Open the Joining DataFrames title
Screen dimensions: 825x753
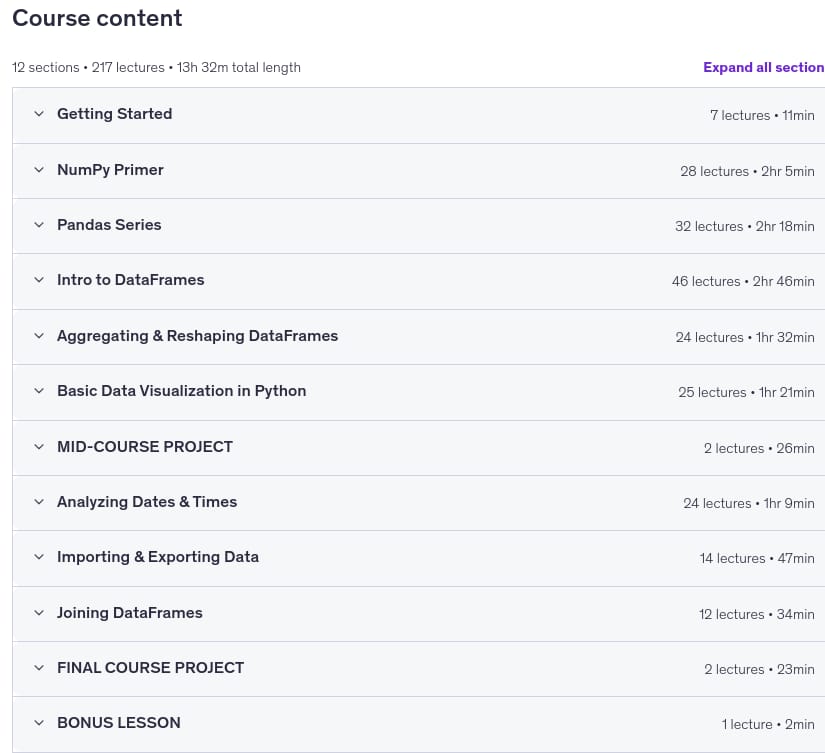(x=129, y=613)
